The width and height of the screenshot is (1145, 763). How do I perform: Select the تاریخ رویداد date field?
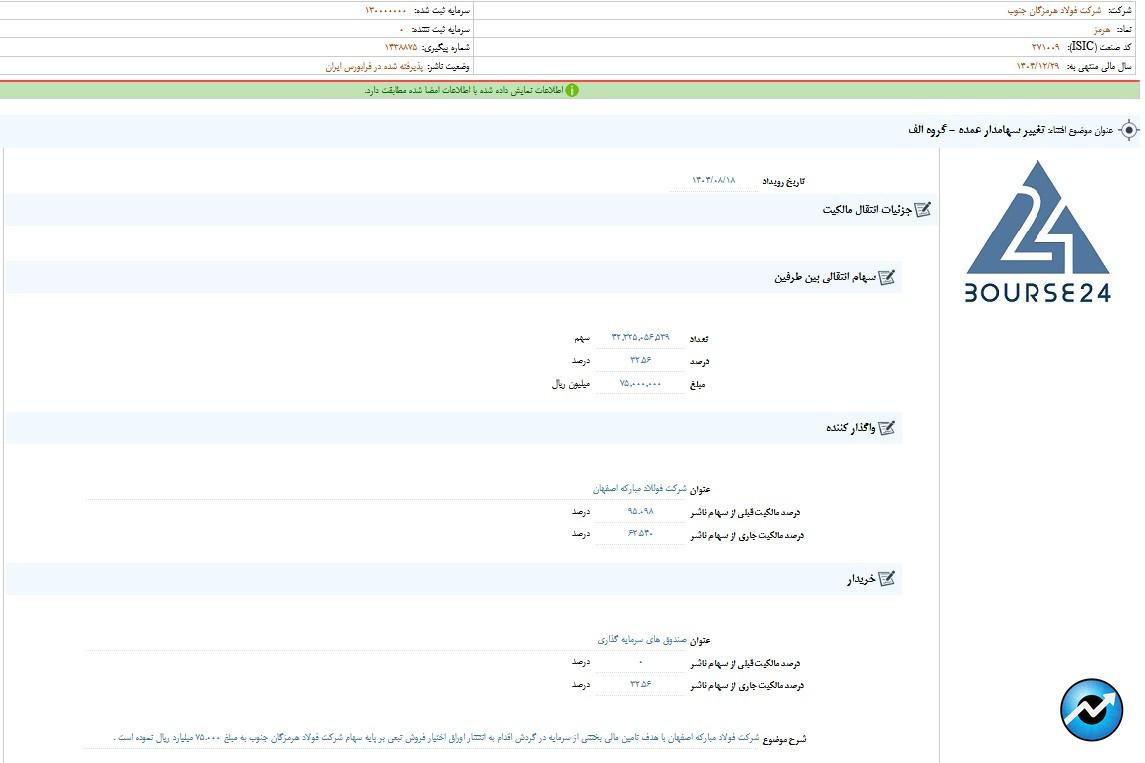point(713,180)
